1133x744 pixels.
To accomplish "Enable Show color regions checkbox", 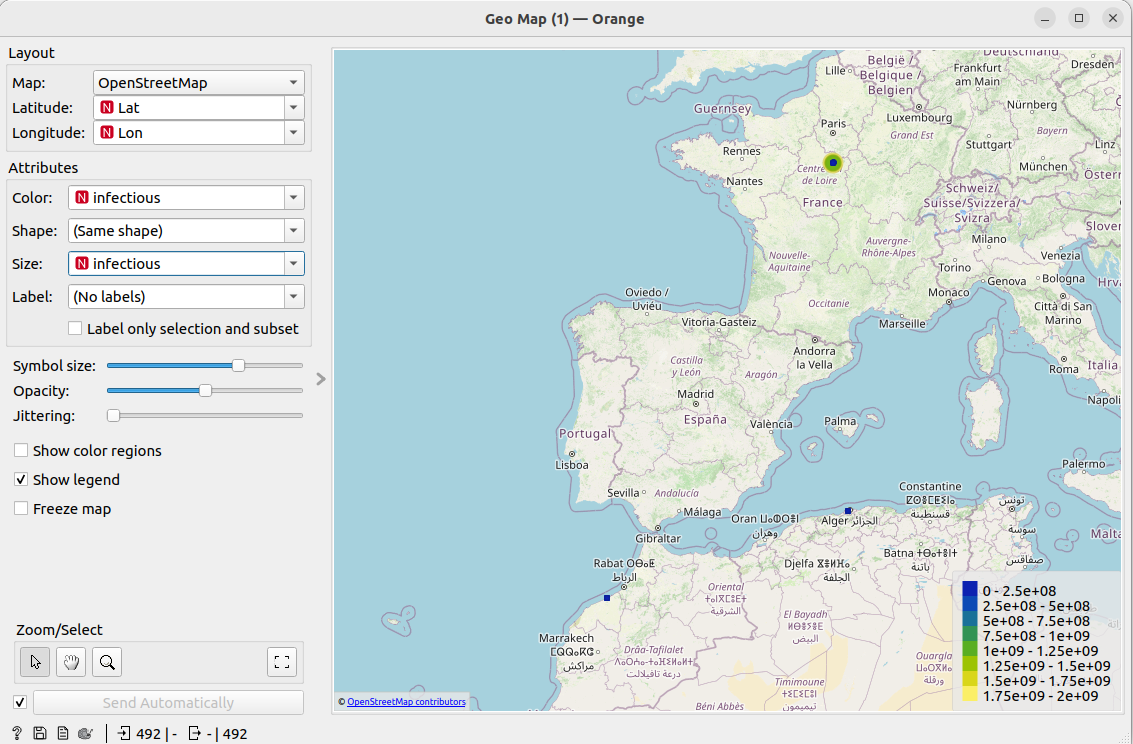I will (21, 451).
